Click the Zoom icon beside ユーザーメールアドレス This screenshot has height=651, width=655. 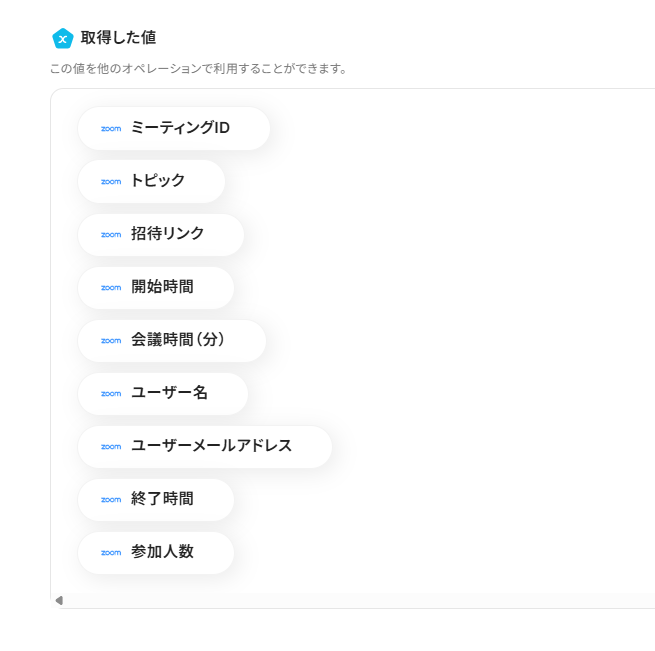pyautogui.click(x=111, y=447)
